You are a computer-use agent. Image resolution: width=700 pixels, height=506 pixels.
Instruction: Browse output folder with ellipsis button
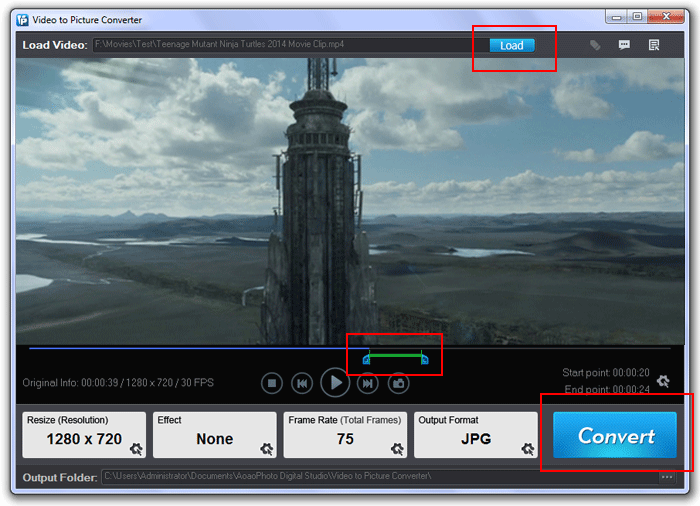click(667, 477)
